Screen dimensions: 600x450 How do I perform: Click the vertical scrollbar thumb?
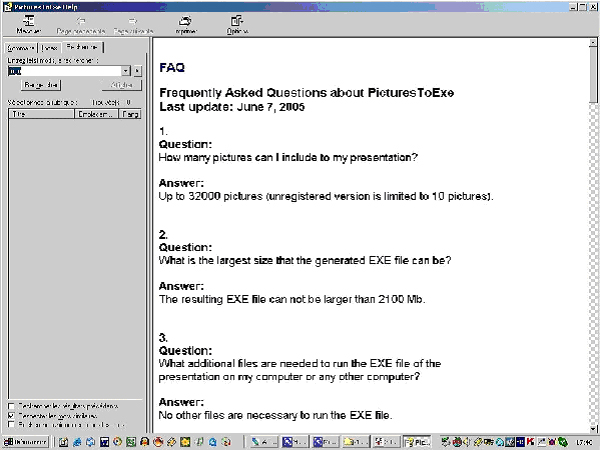tap(593, 75)
